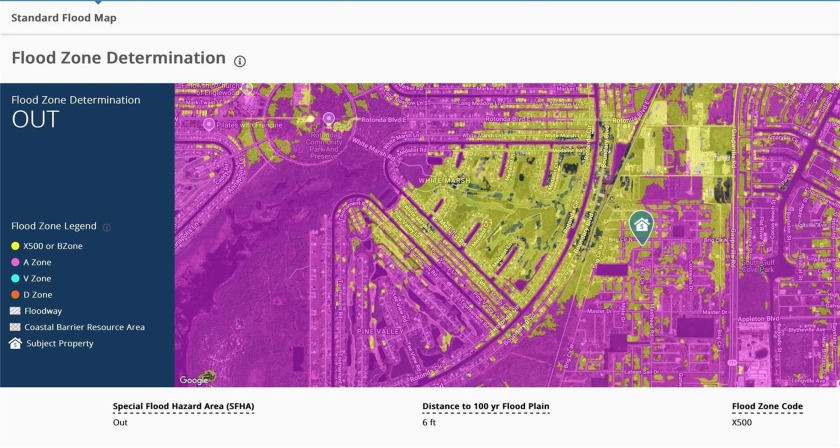This screenshot has height=448, width=840.
Task: Click the Google logo on the map
Action: 194,380
